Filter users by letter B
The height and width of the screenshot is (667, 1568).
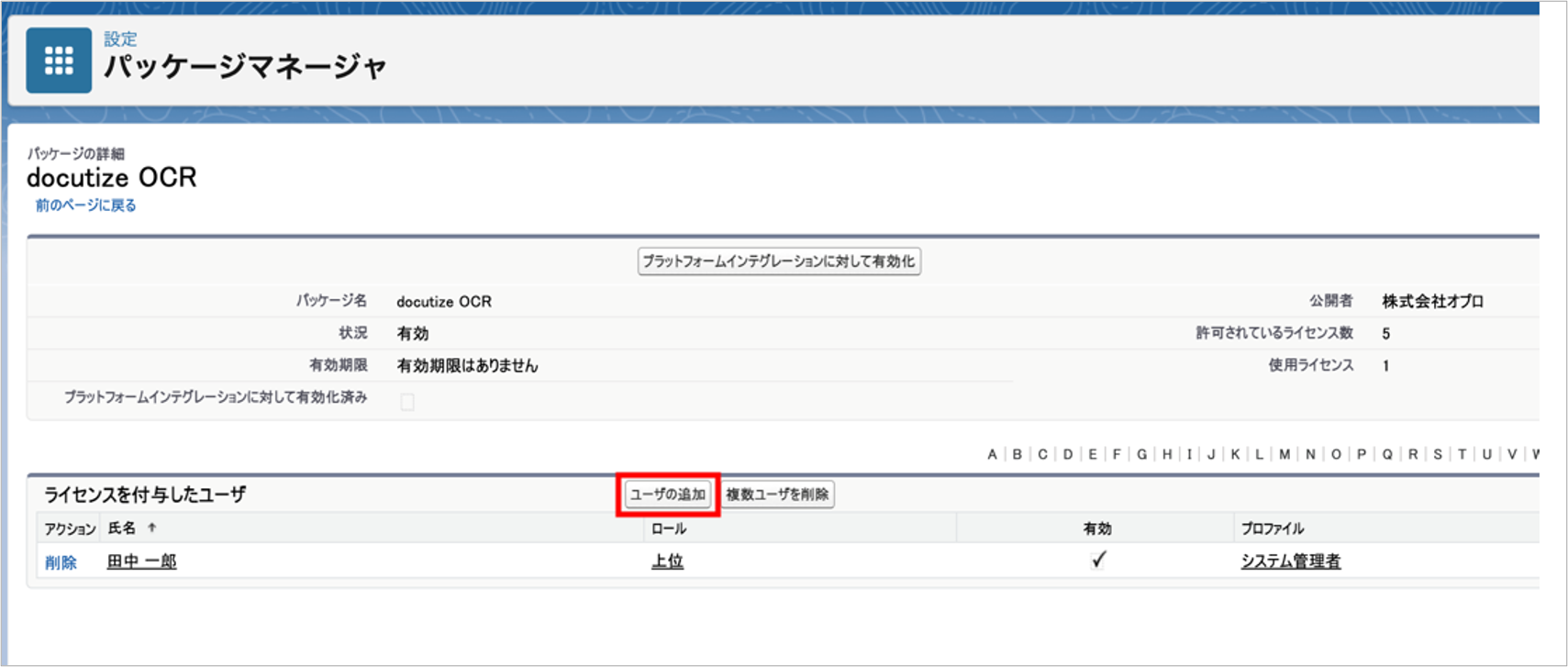coord(1018,454)
